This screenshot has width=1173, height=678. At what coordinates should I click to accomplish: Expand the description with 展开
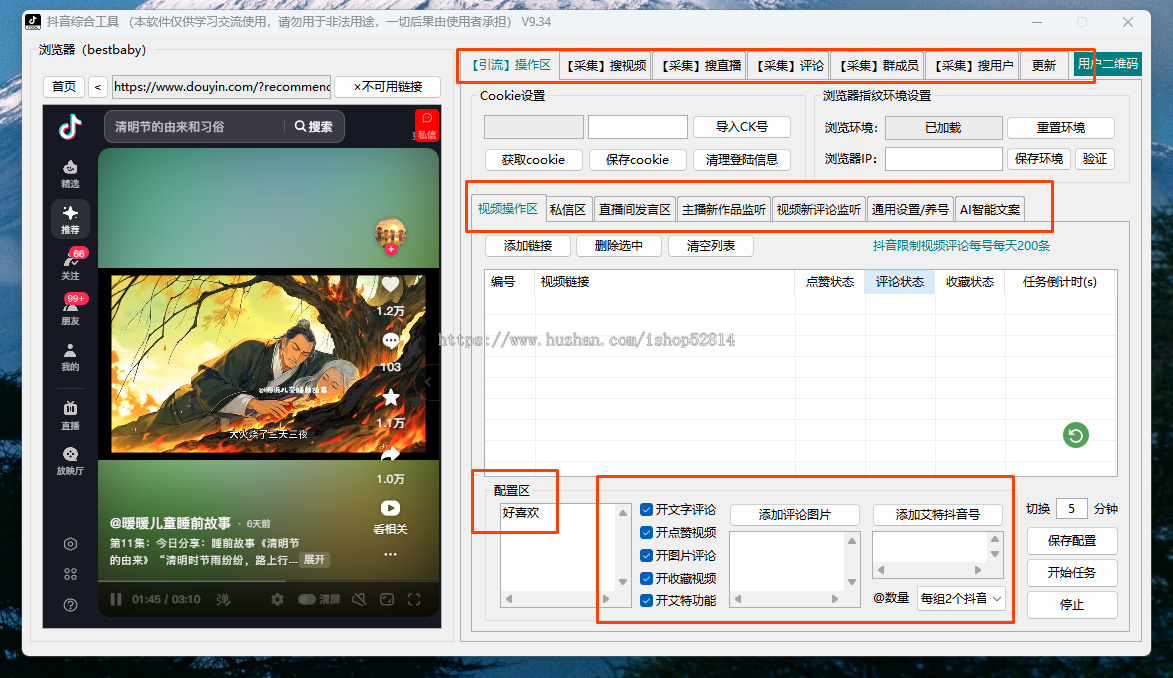pos(314,560)
